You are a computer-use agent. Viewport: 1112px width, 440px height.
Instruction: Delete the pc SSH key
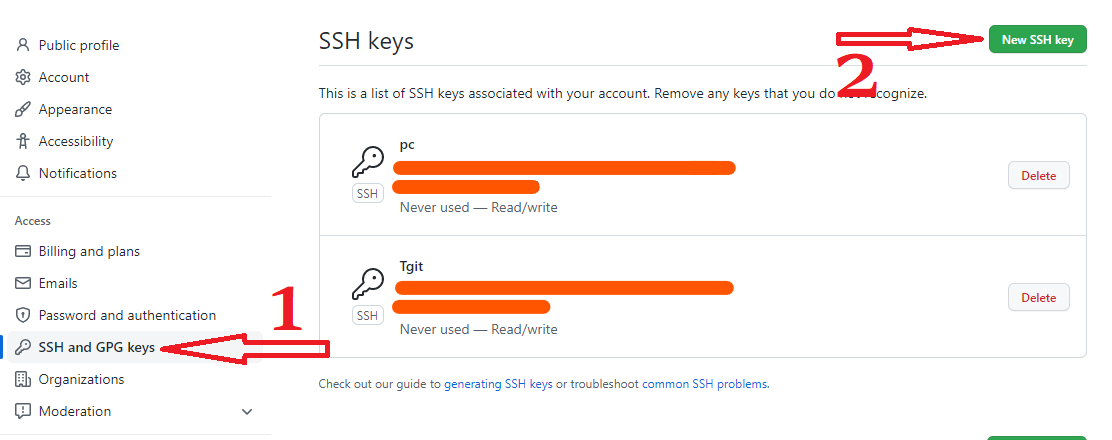1038,175
